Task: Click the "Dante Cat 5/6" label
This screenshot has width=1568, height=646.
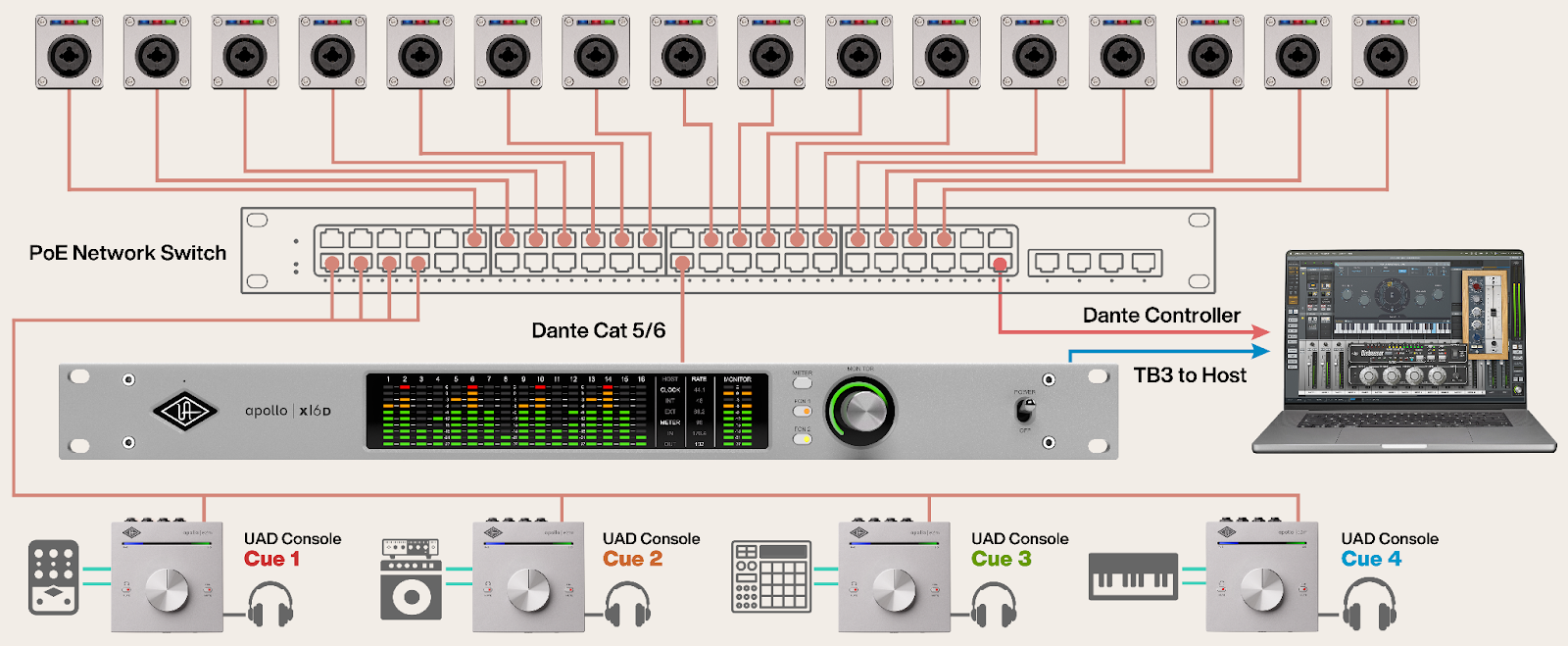Action: (x=599, y=330)
